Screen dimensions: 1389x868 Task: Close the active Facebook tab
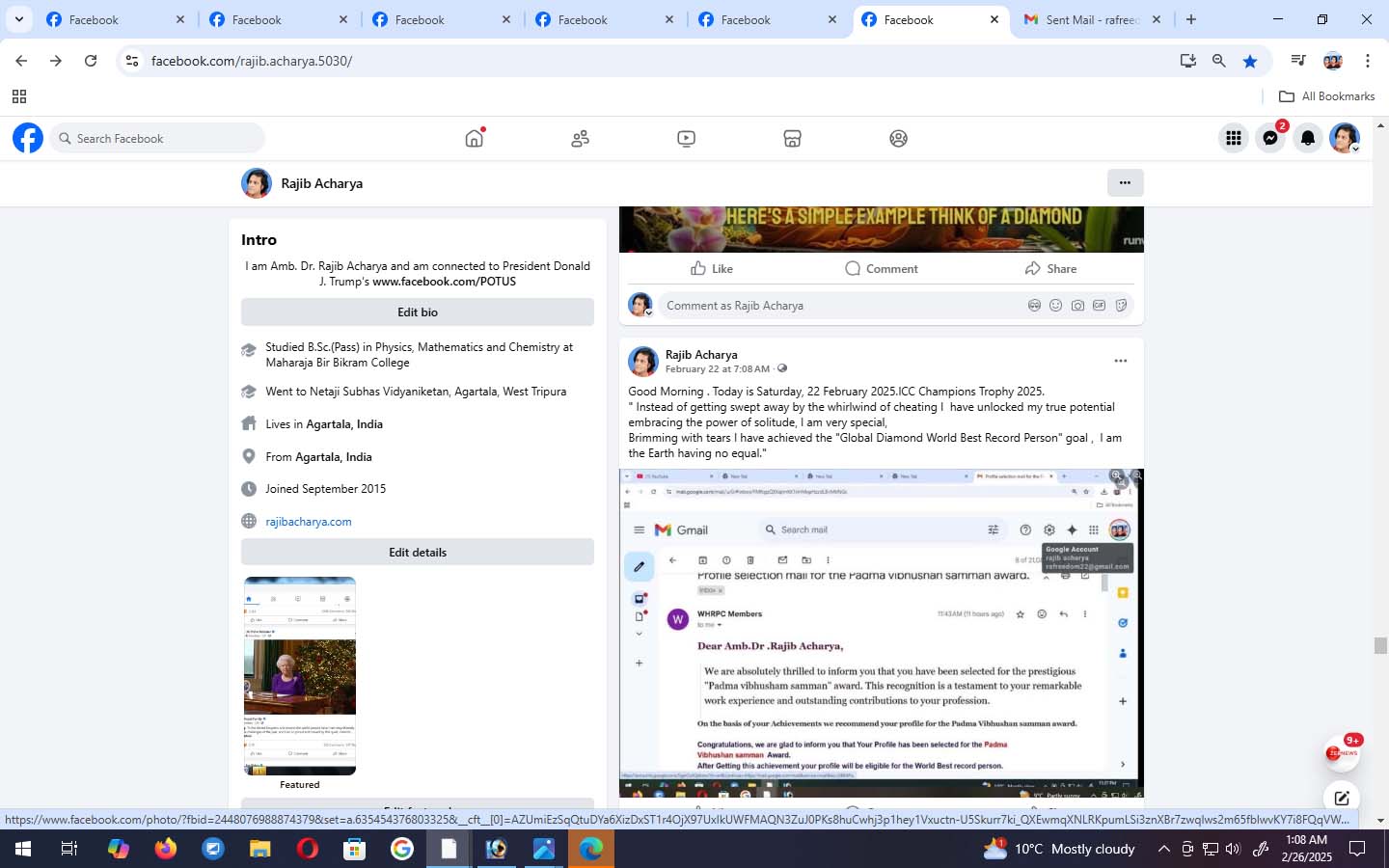click(x=994, y=19)
